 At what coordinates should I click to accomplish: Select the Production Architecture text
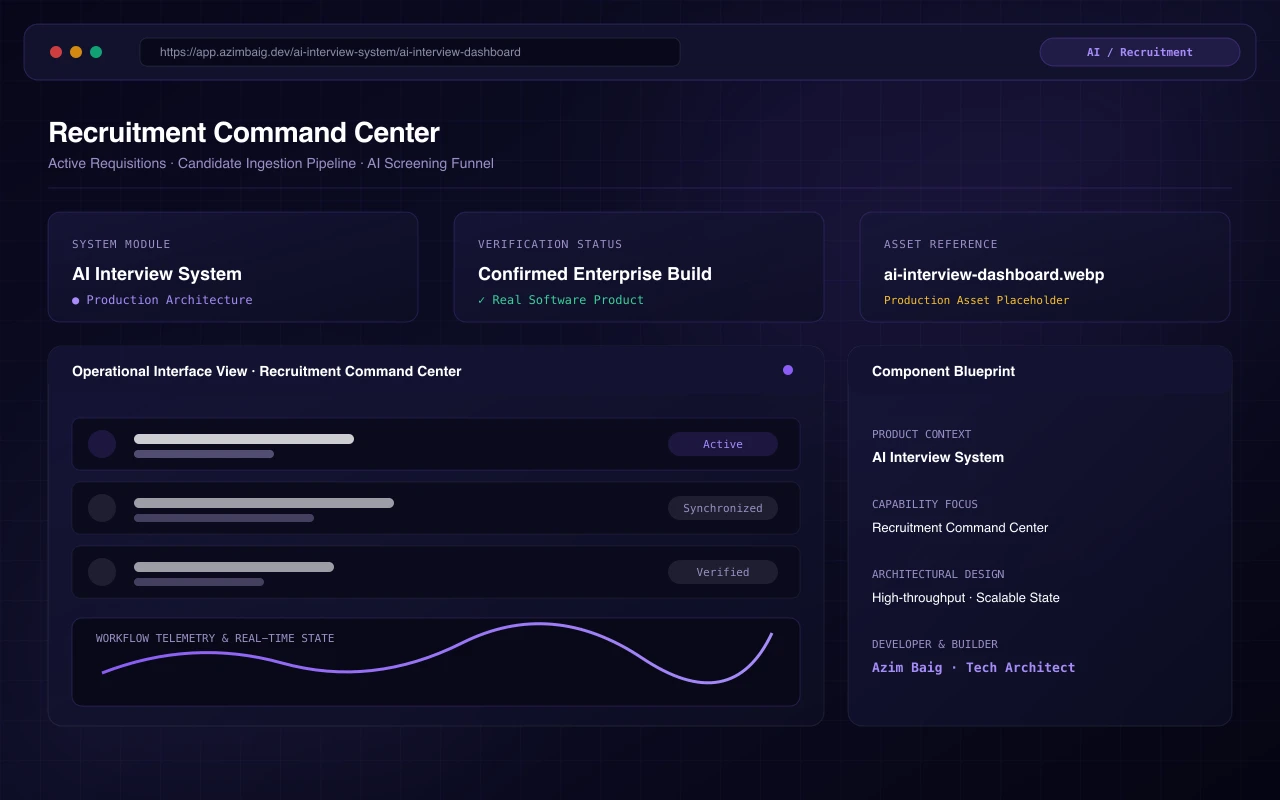pyautogui.click(x=169, y=300)
